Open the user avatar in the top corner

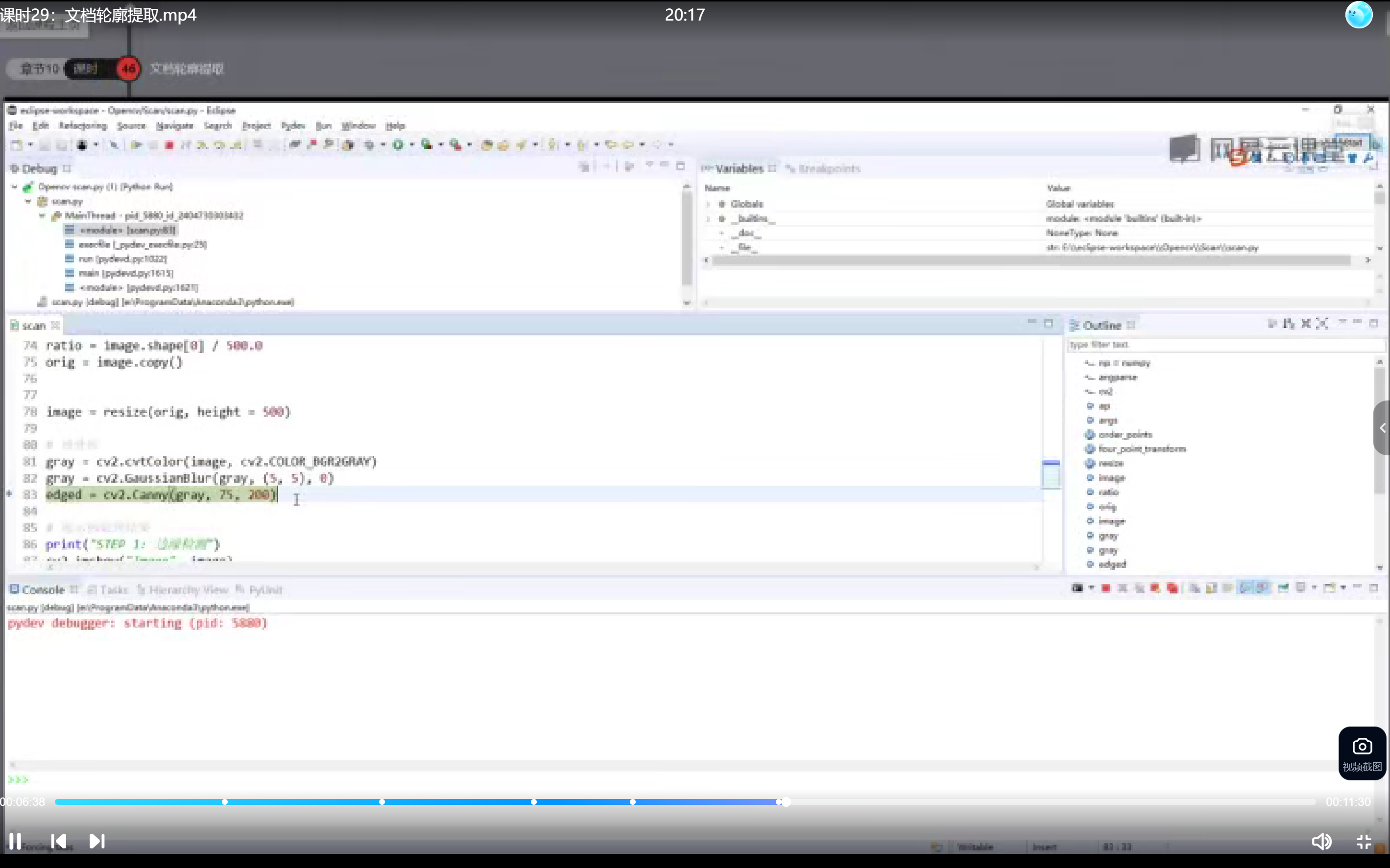point(1359,14)
